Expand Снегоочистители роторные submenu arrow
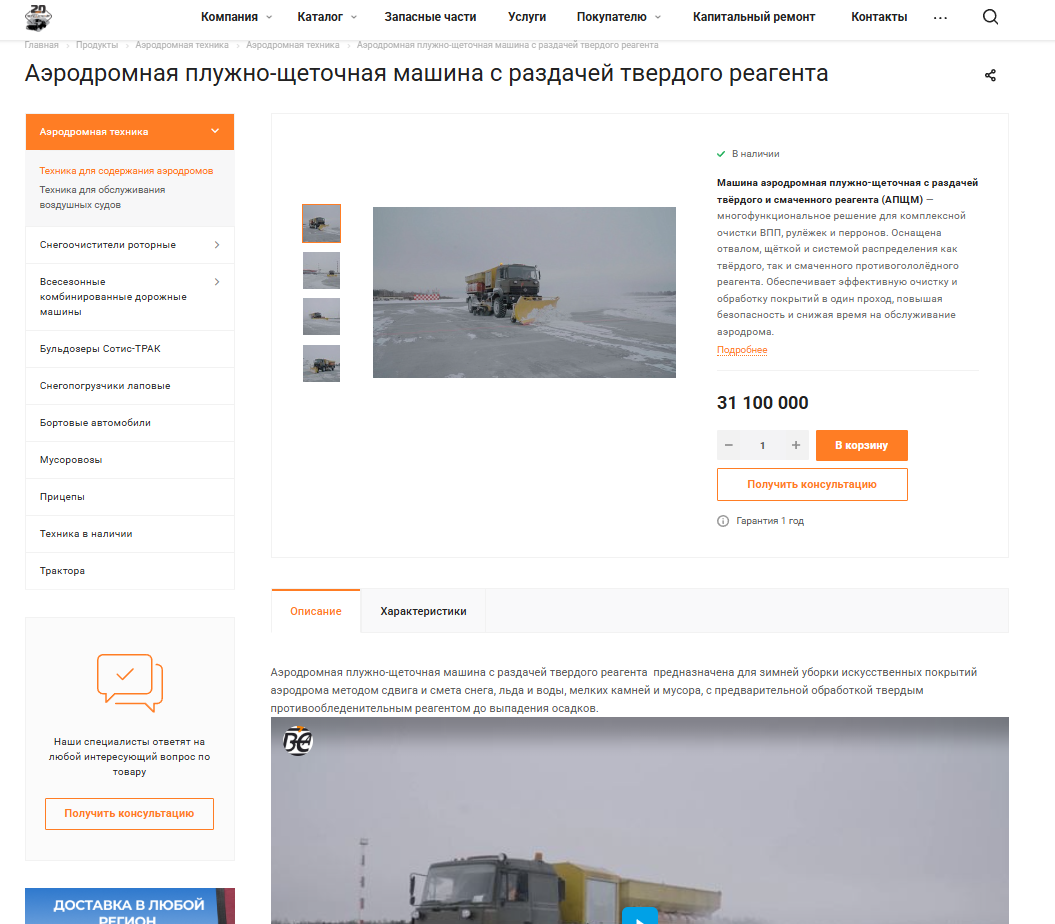1055x924 pixels. pyautogui.click(x=217, y=245)
